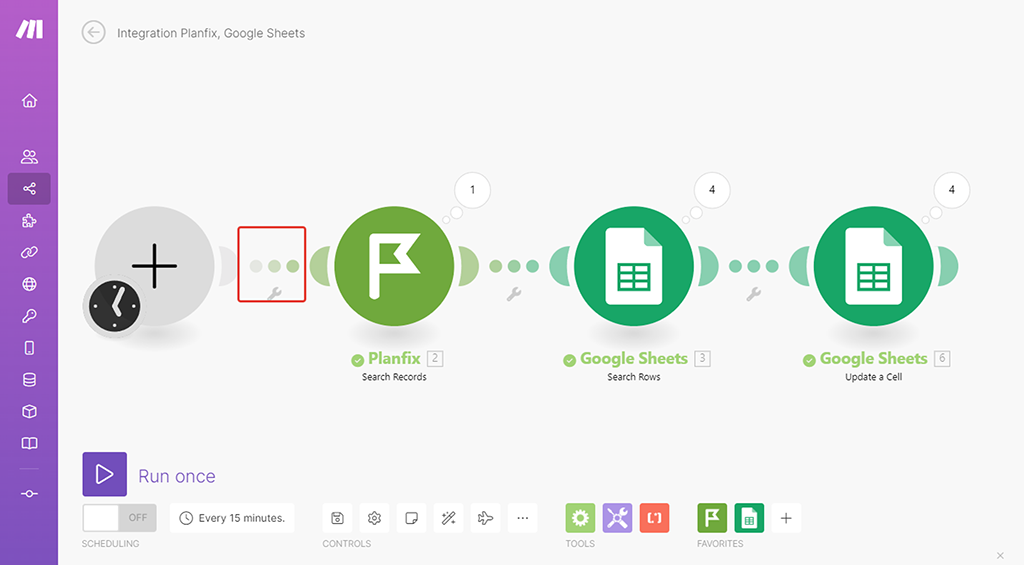Open Webhooks globe icon in sidebar

[29, 284]
